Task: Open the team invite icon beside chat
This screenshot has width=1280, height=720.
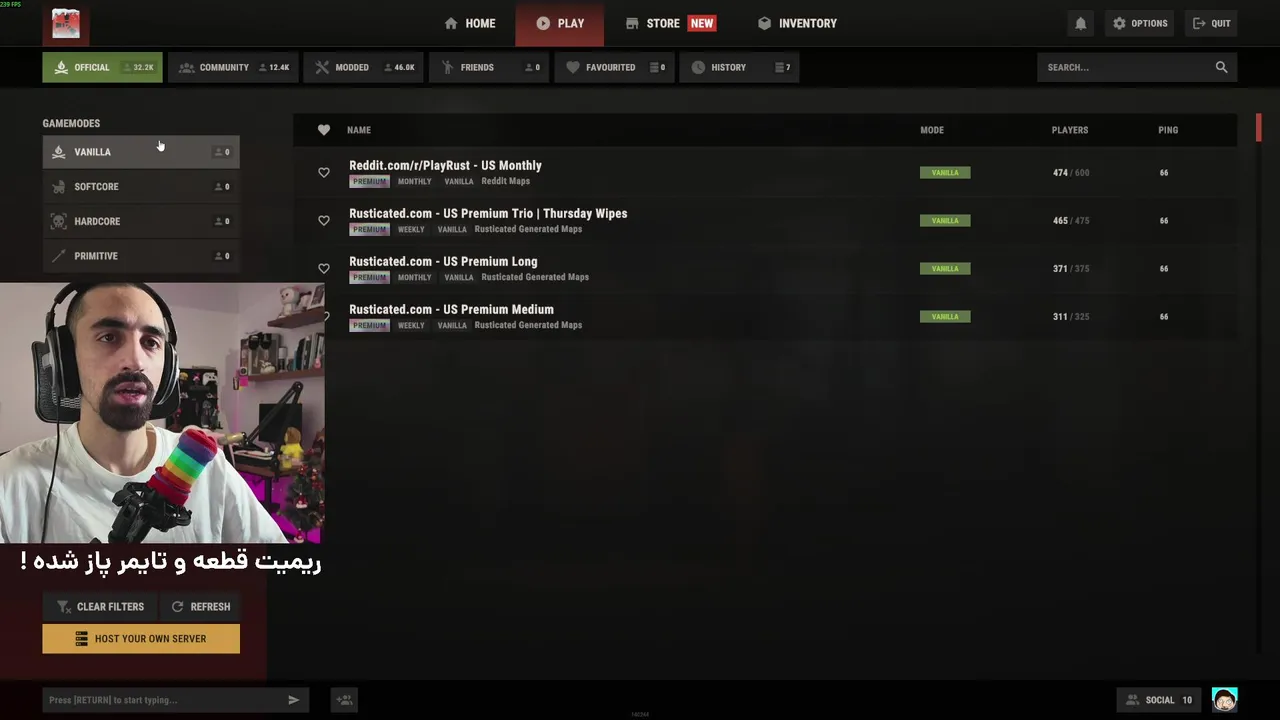Action: (344, 700)
